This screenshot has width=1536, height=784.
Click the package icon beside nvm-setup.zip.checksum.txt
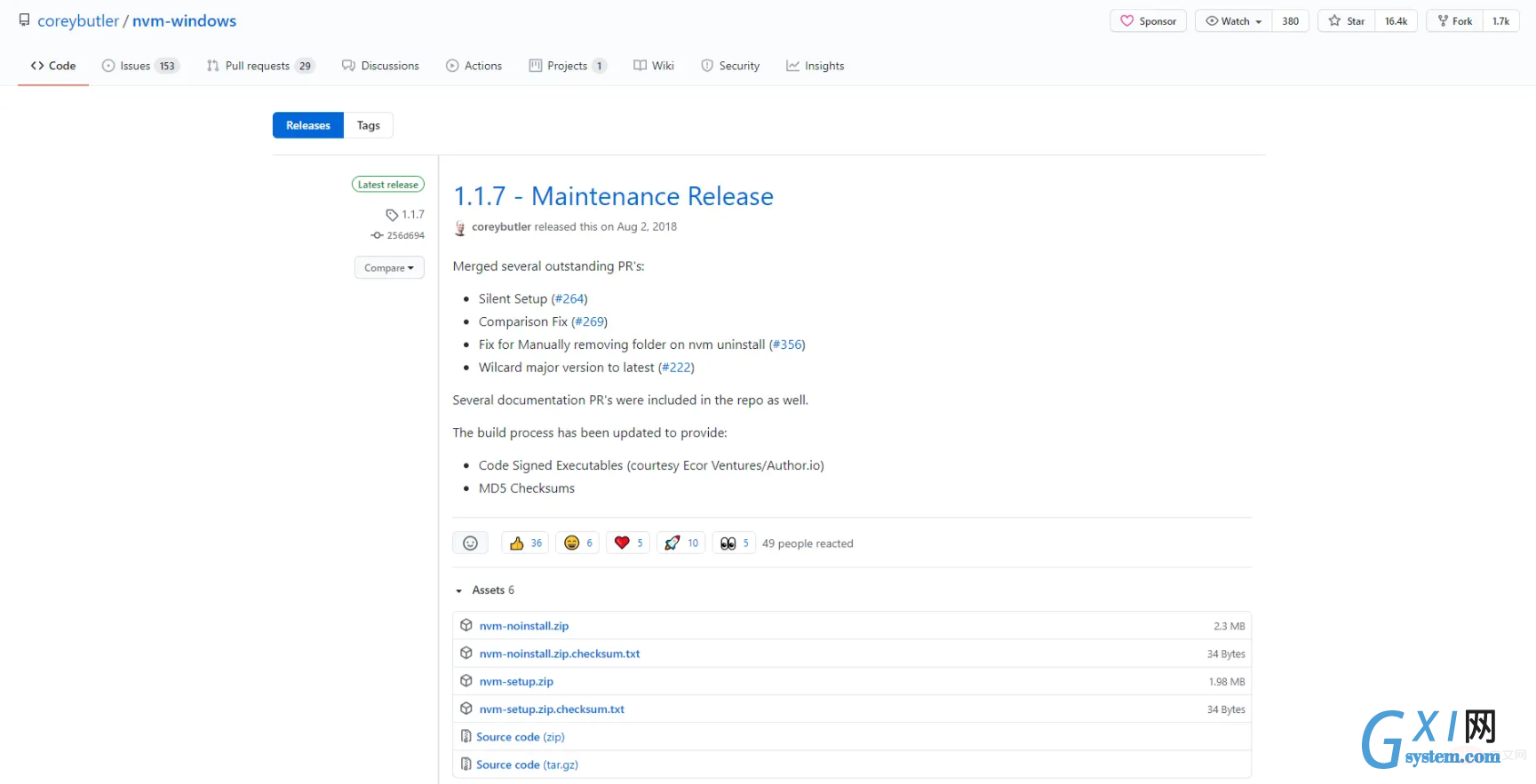click(x=466, y=708)
